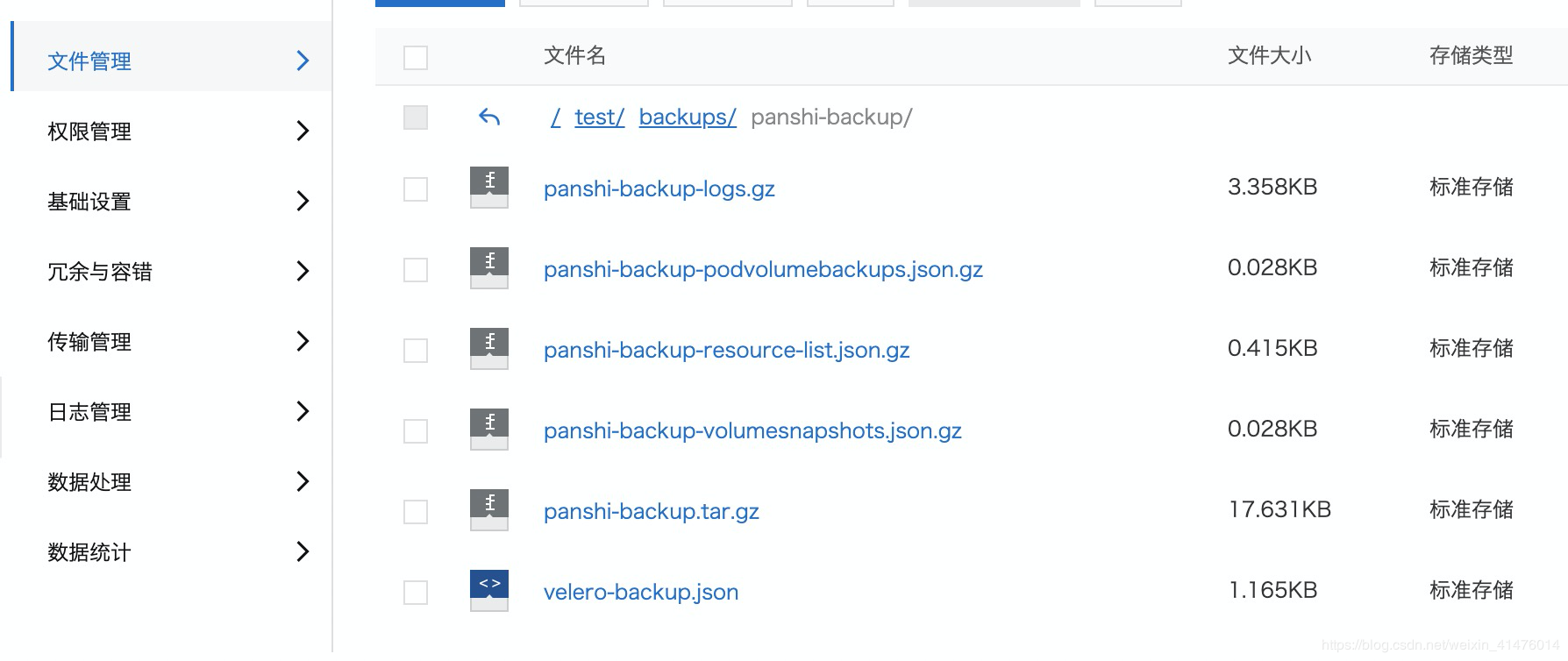Expand the 权限管理 sidebar chevron
The height and width of the screenshot is (661, 1568).
pos(303,131)
